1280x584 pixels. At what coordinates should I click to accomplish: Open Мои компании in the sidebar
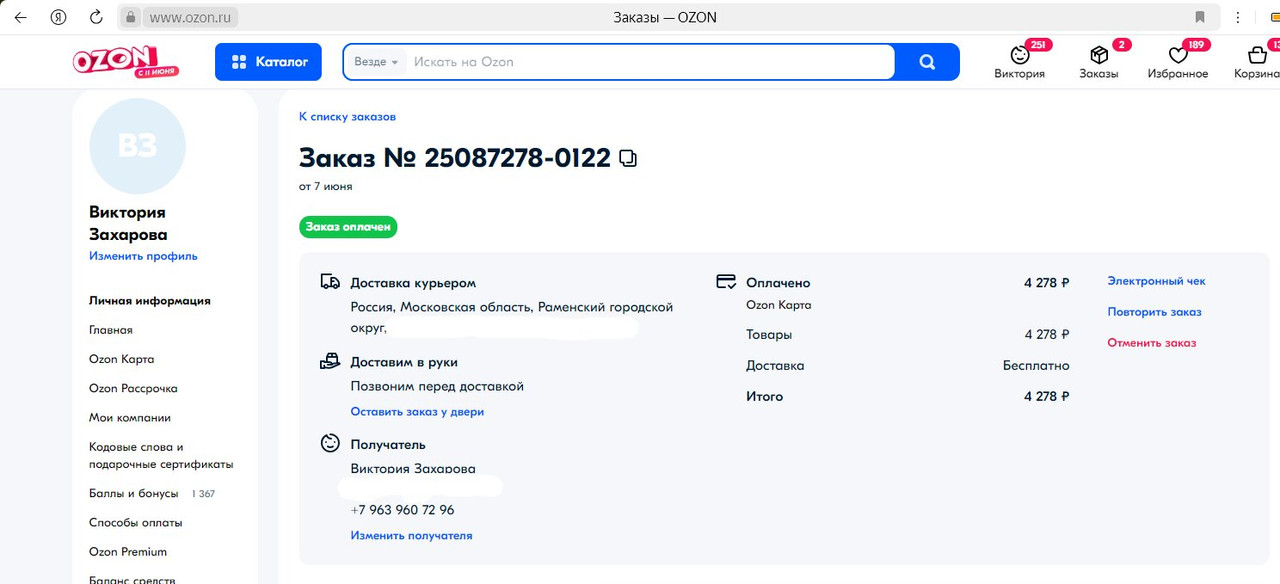point(130,418)
